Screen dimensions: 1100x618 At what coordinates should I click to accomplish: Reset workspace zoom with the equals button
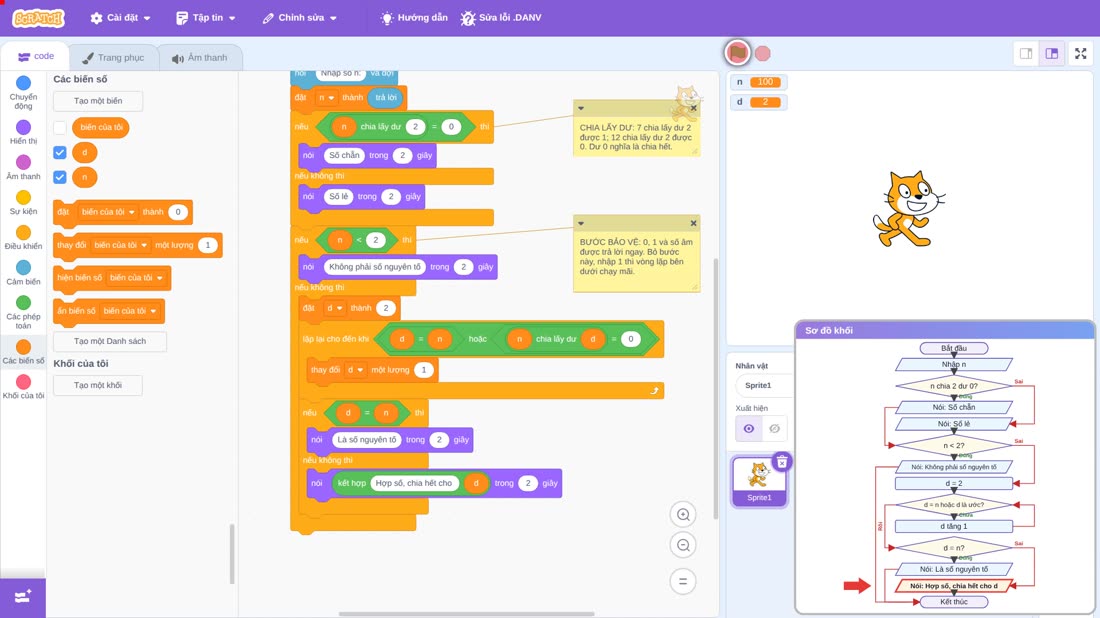tap(683, 581)
